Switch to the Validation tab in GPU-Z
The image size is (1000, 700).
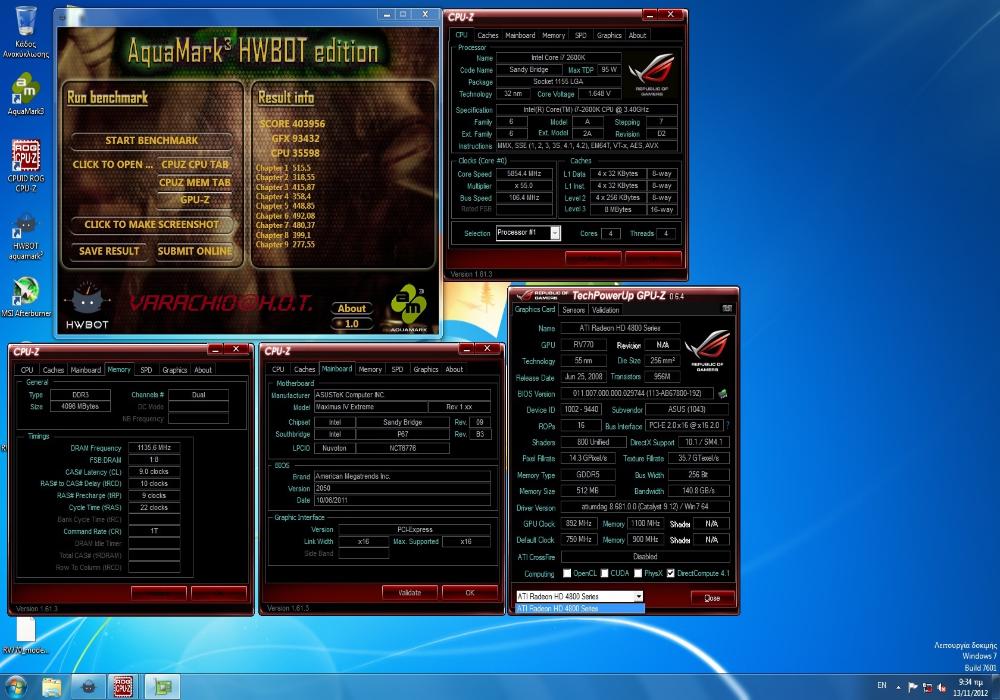(x=605, y=310)
